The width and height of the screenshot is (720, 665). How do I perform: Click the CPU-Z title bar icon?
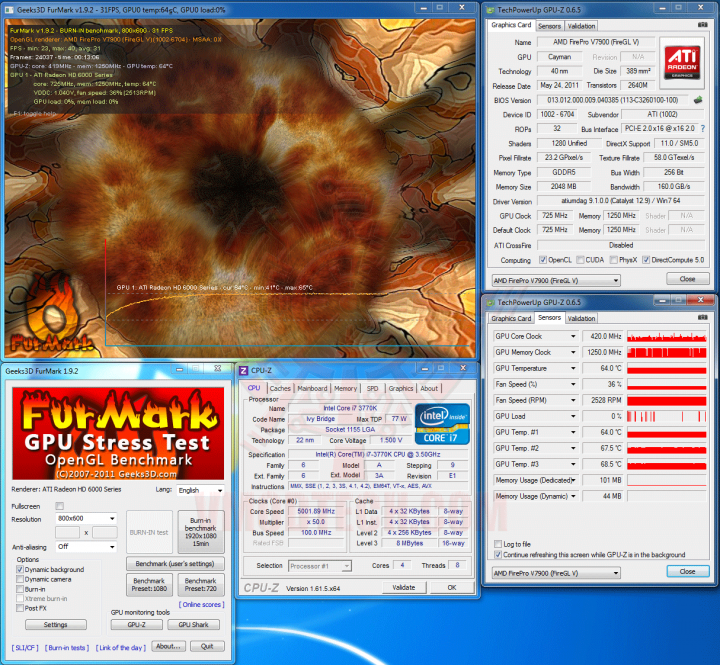244,370
